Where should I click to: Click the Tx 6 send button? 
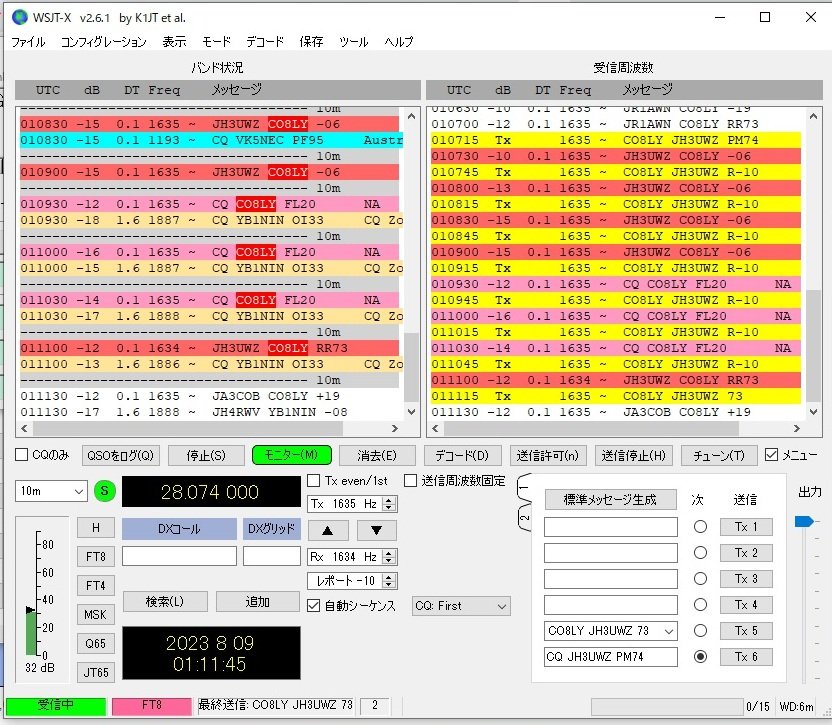point(746,657)
